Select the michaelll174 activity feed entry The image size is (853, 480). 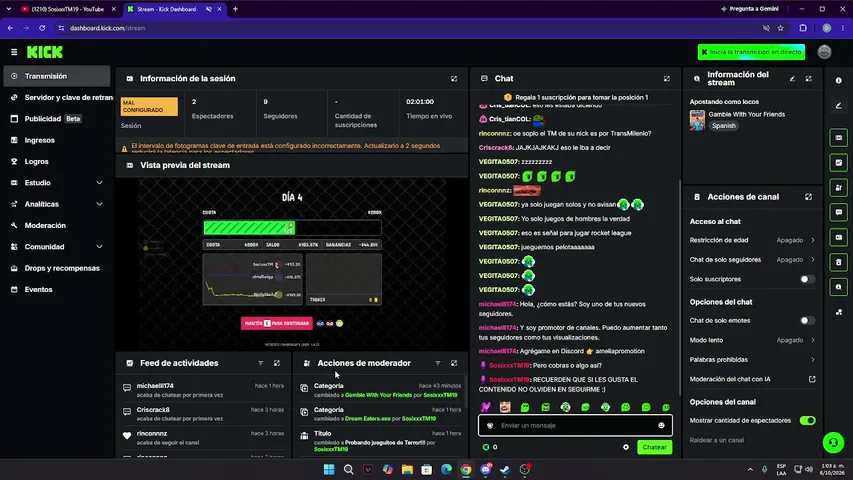point(204,390)
